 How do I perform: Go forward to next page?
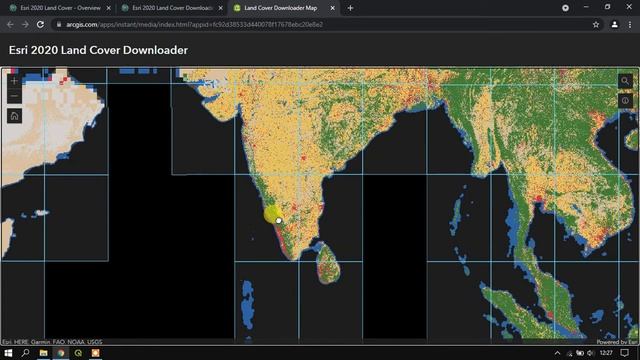click(x=25, y=24)
